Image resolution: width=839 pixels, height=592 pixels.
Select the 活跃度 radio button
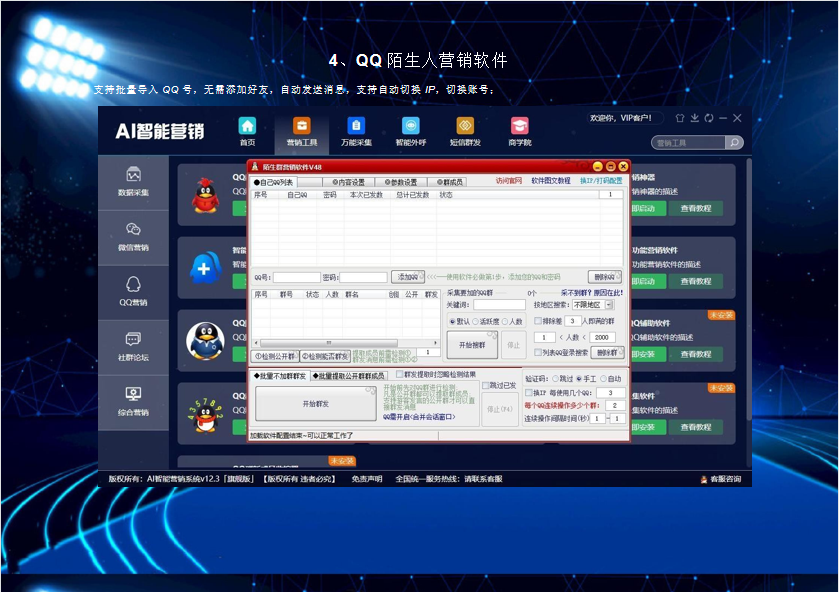[x=475, y=321]
